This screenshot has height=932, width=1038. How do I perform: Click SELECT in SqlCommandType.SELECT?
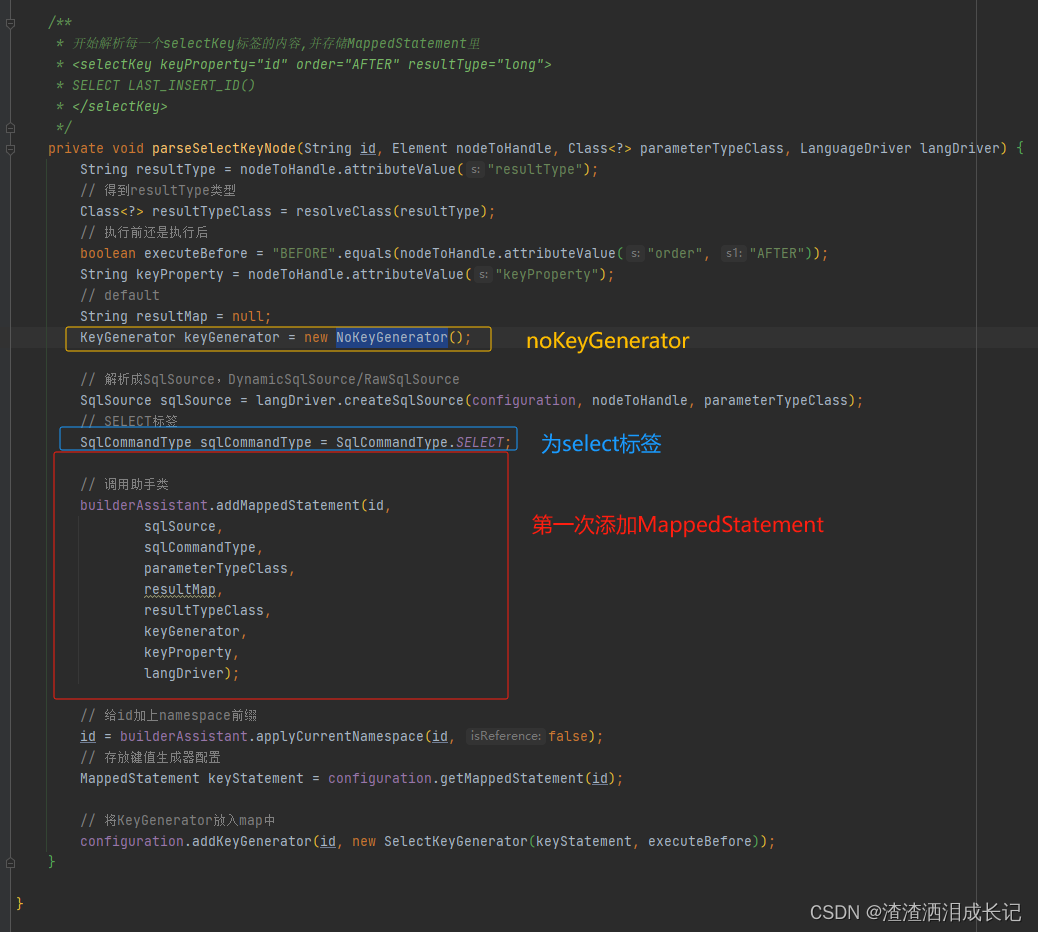tap(480, 442)
